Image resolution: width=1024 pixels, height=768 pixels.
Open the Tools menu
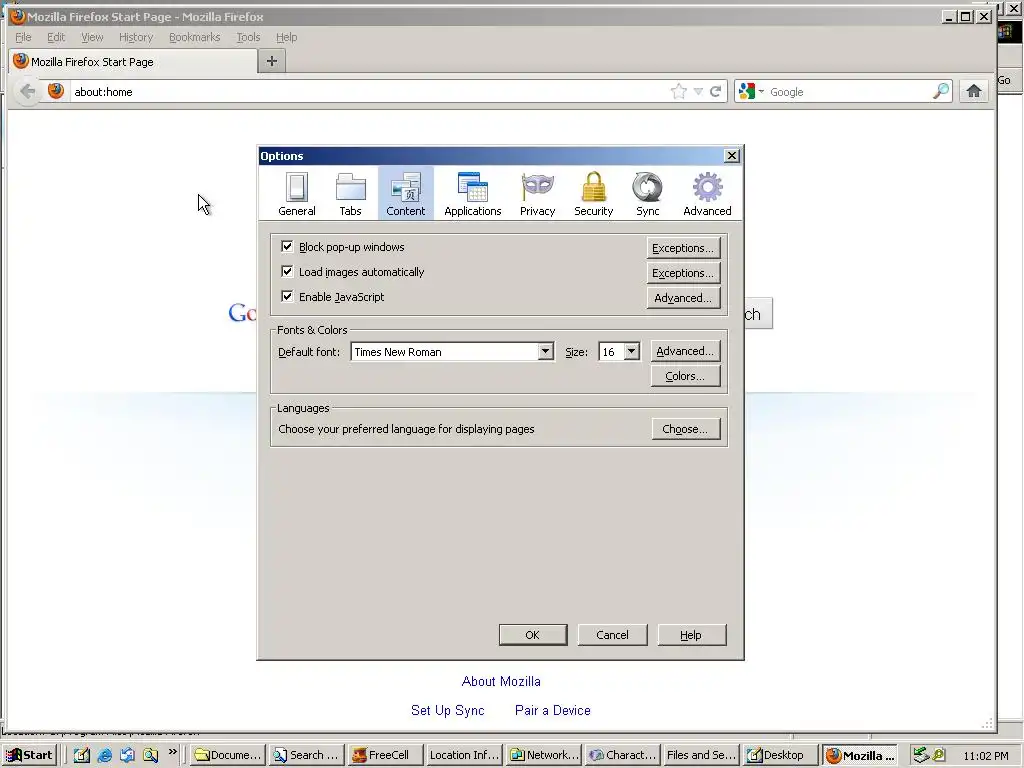coord(248,37)
